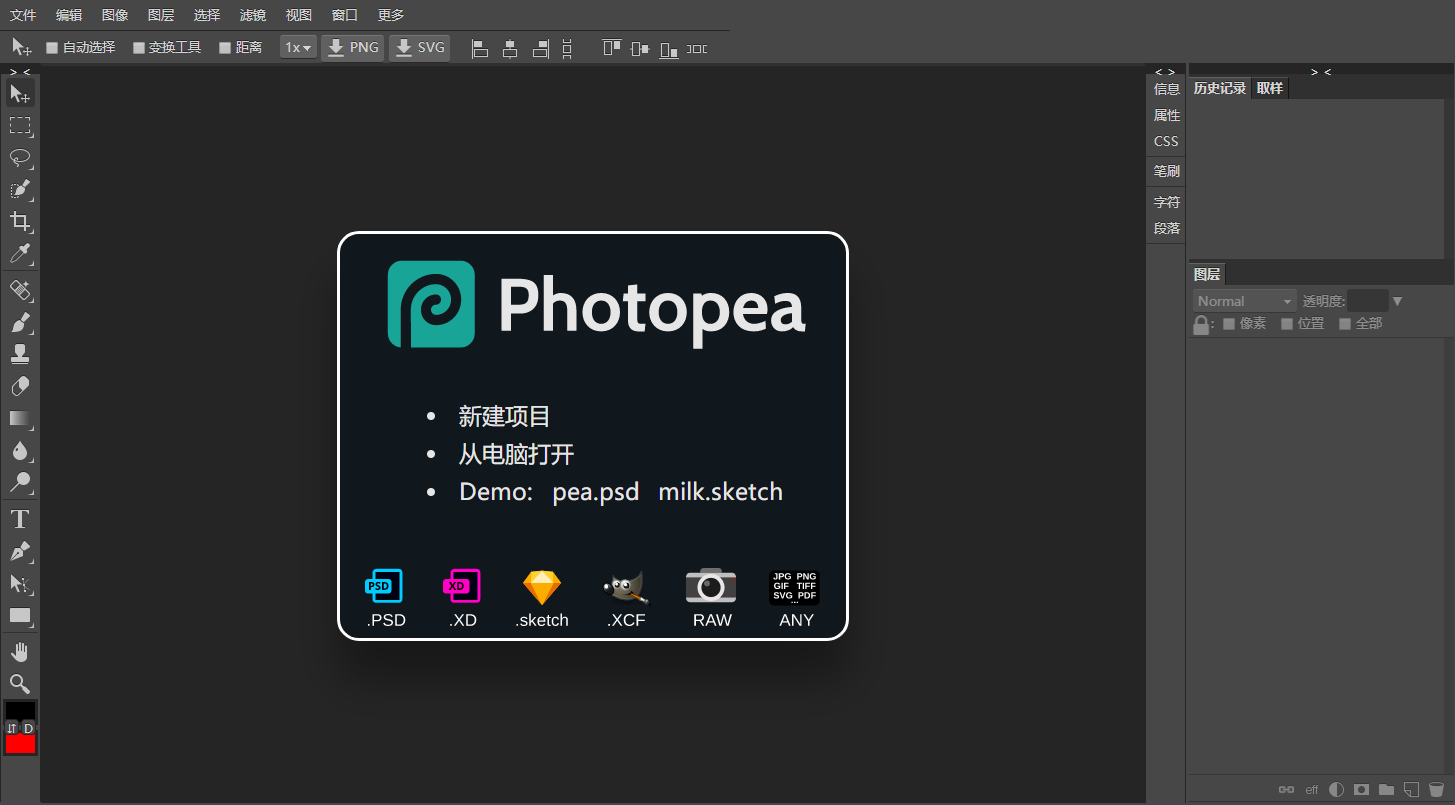Viewport: 1455px width, 805px height.
Task: Open the 更多 menu
Action: pyautogui.click(x=391, y=15)
